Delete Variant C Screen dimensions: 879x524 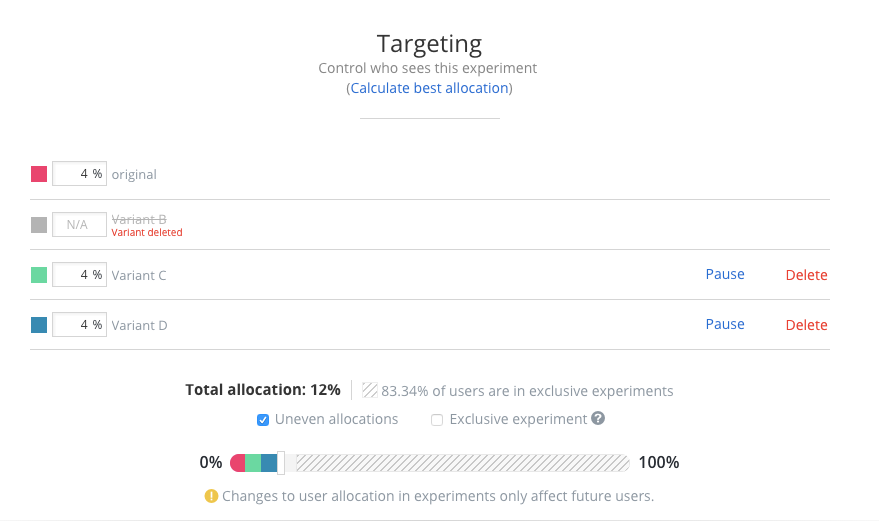tap(806, 275)
